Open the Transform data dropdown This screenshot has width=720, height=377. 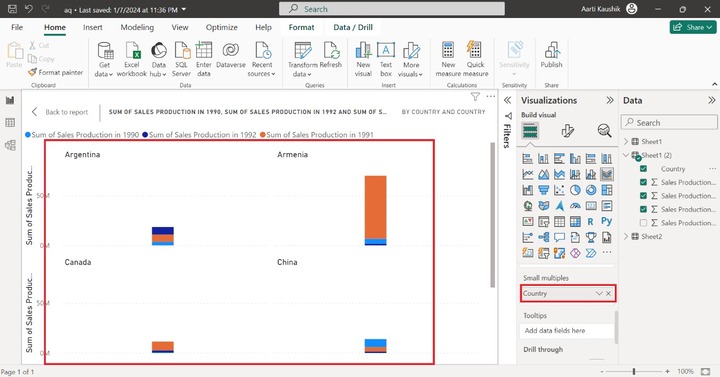(303, 73)
